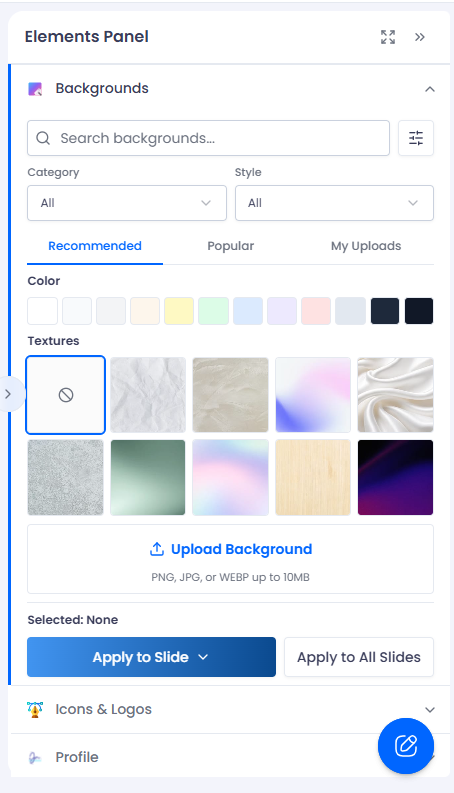Click the upload arrow icon
The width and height of the screenshot is (454, 793).
click(x=157, y=549)
